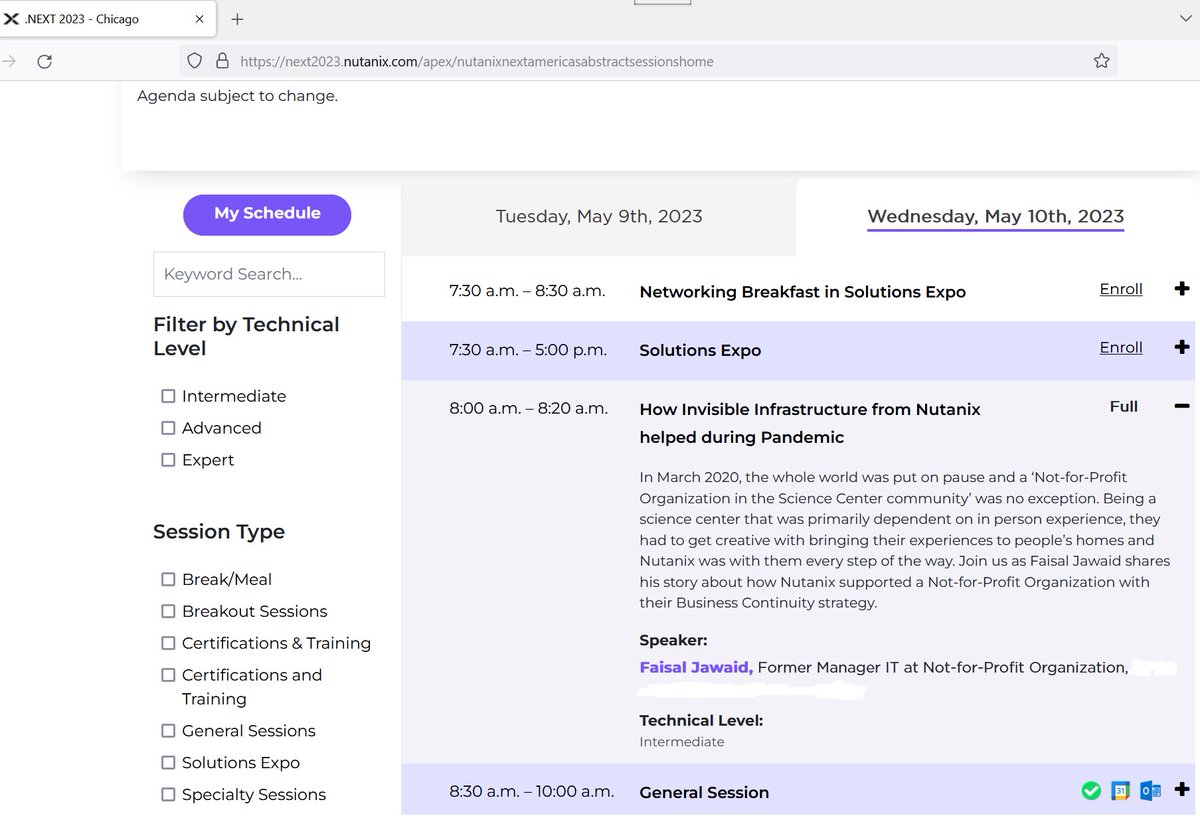Open a new browser tab with plus icon
The height and width of the screenshot is (816, 1200).
[237, 19]
